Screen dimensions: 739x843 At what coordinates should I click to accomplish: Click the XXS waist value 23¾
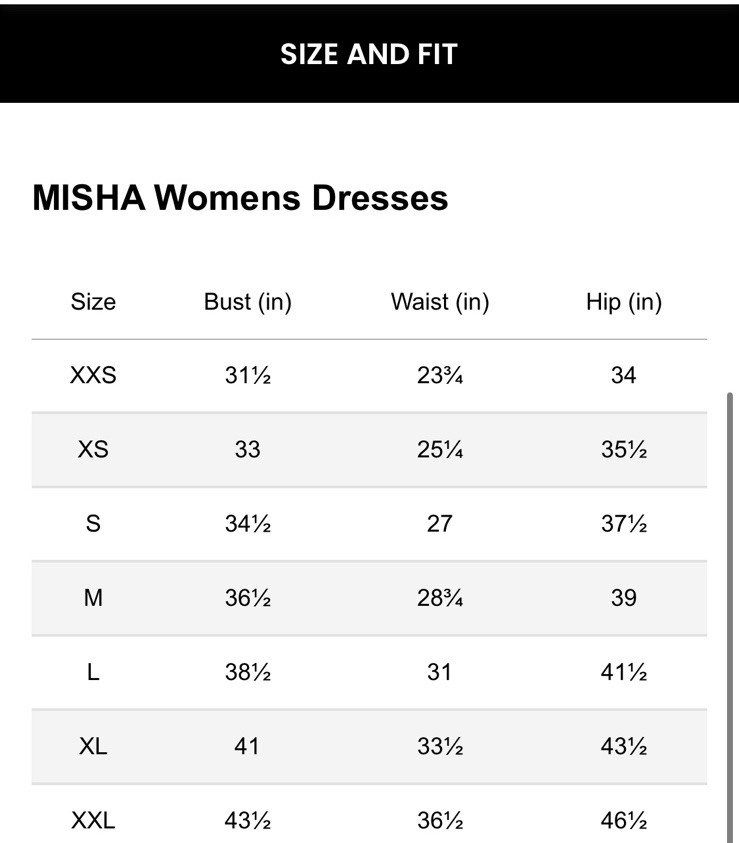(x=440, y=375)
